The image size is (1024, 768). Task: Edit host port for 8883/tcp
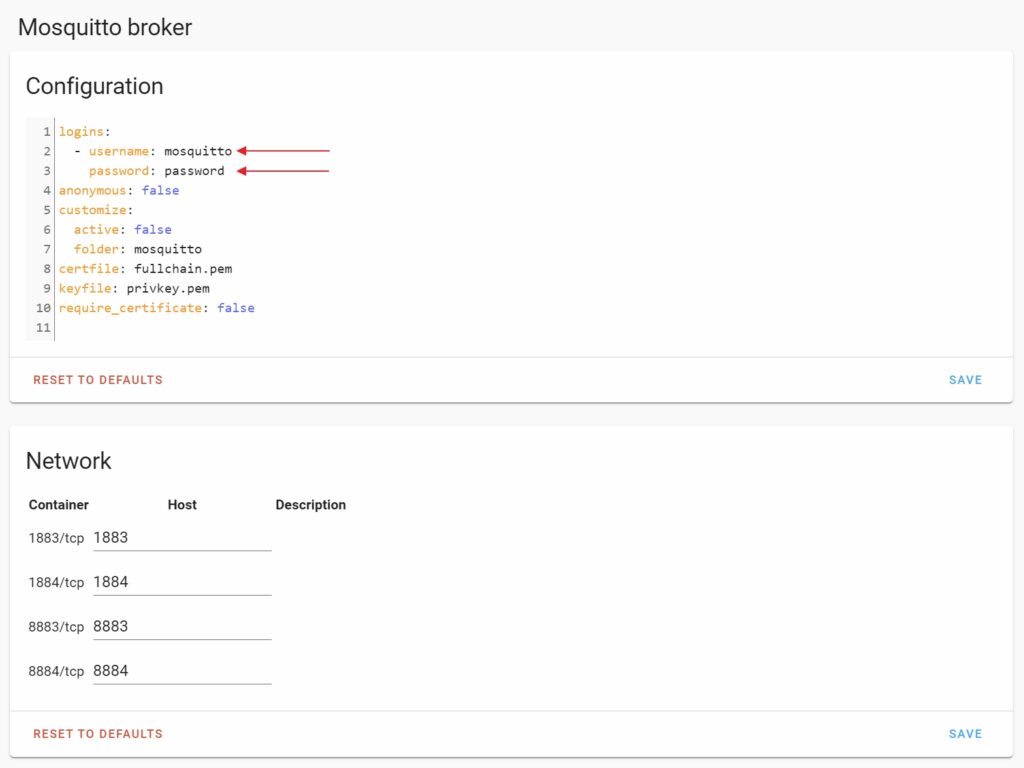pos(182,627)
